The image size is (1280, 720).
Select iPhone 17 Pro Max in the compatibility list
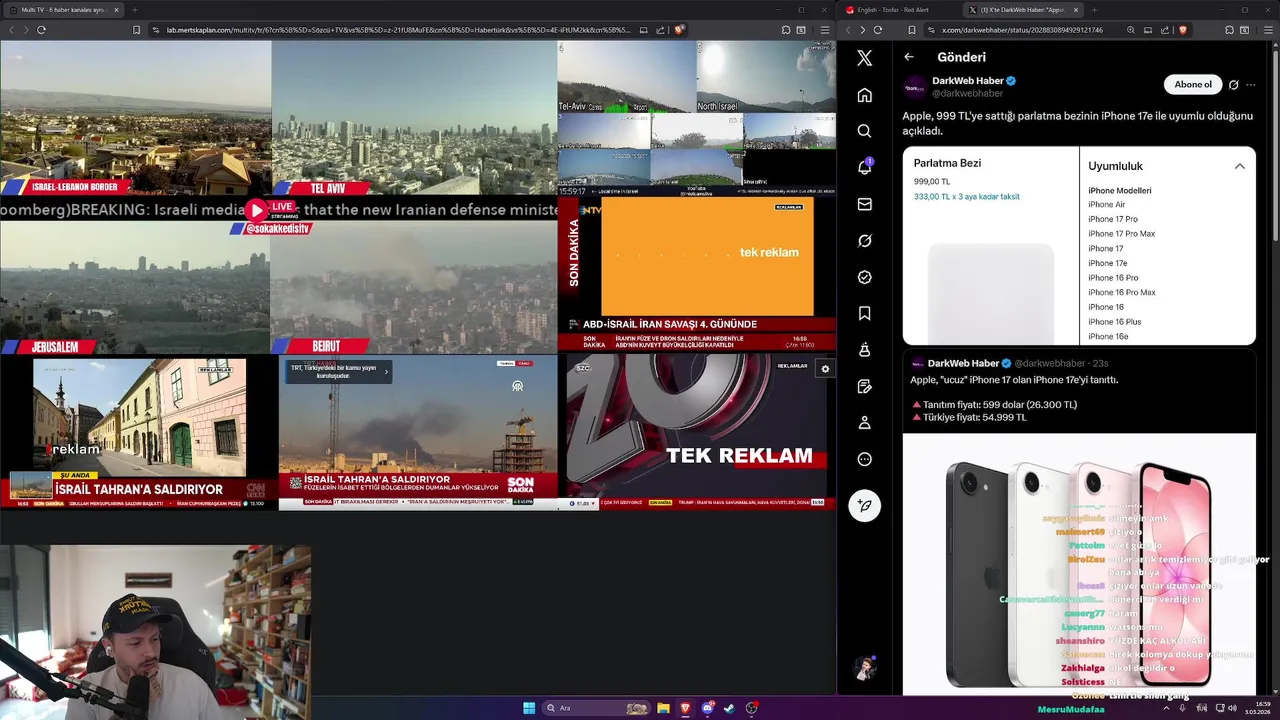pyautogui.click(x=1121, y=234)
